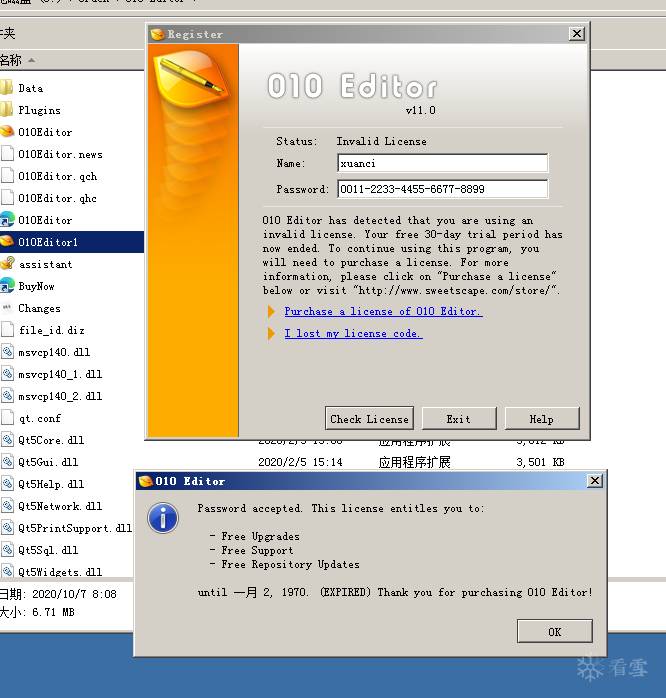Screen dimensions: 666x698
Task: Select the Data folder icon
Action: point(7,88)
